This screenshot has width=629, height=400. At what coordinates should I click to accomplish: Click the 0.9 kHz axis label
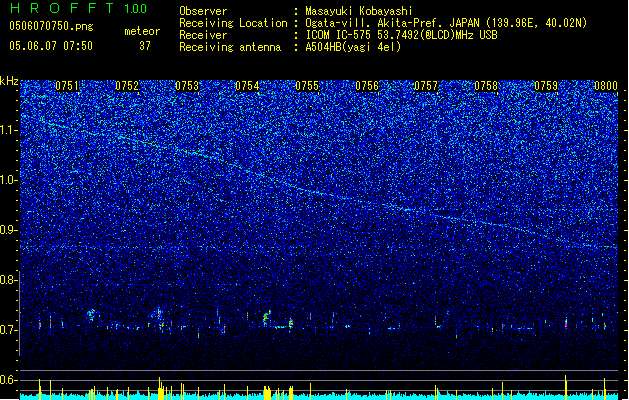click(x=9, y=230)
